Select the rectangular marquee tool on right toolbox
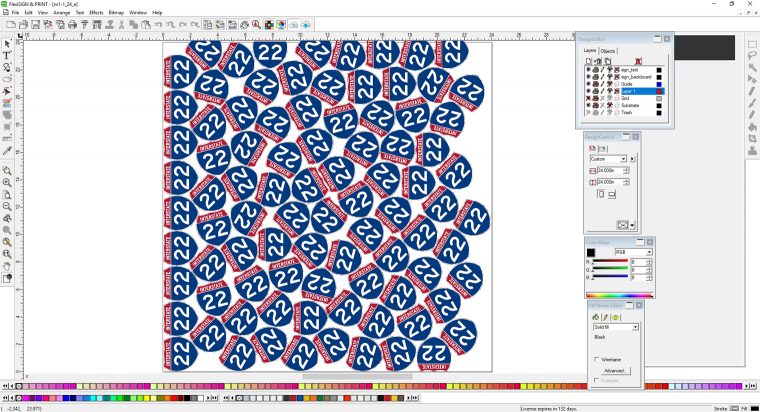 point(752,44)
